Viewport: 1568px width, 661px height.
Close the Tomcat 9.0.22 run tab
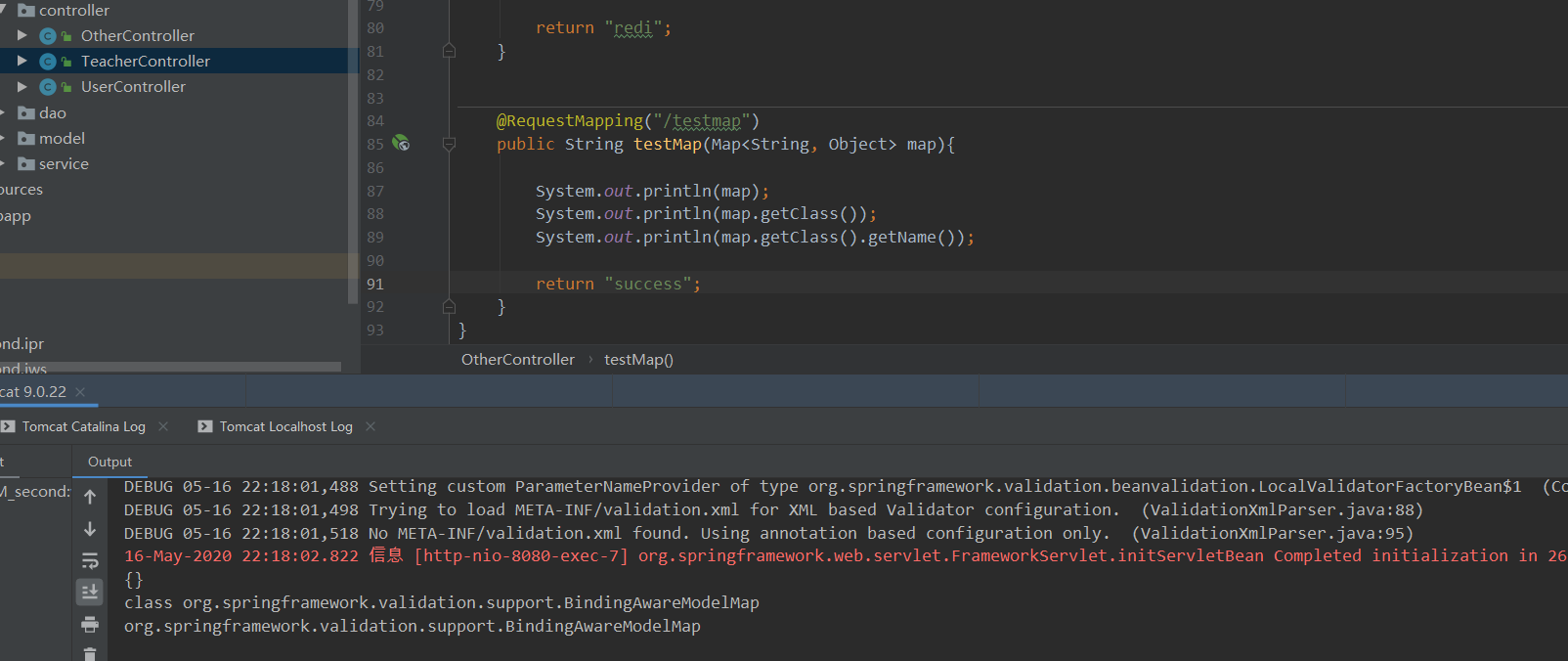(x=80, y=391)
